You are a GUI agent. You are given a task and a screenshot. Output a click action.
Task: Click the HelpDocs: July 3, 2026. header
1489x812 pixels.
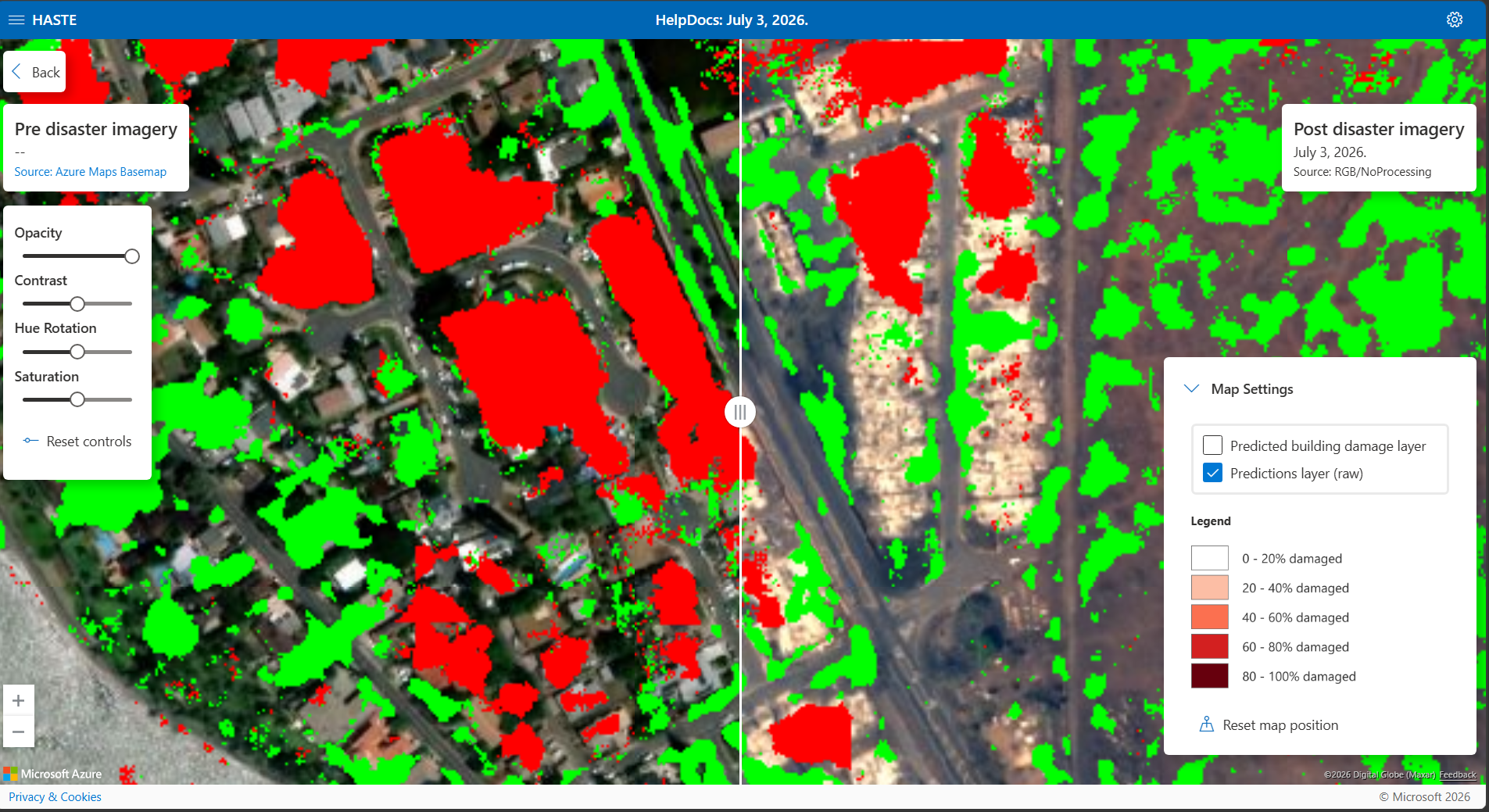(x=732, y=20)
